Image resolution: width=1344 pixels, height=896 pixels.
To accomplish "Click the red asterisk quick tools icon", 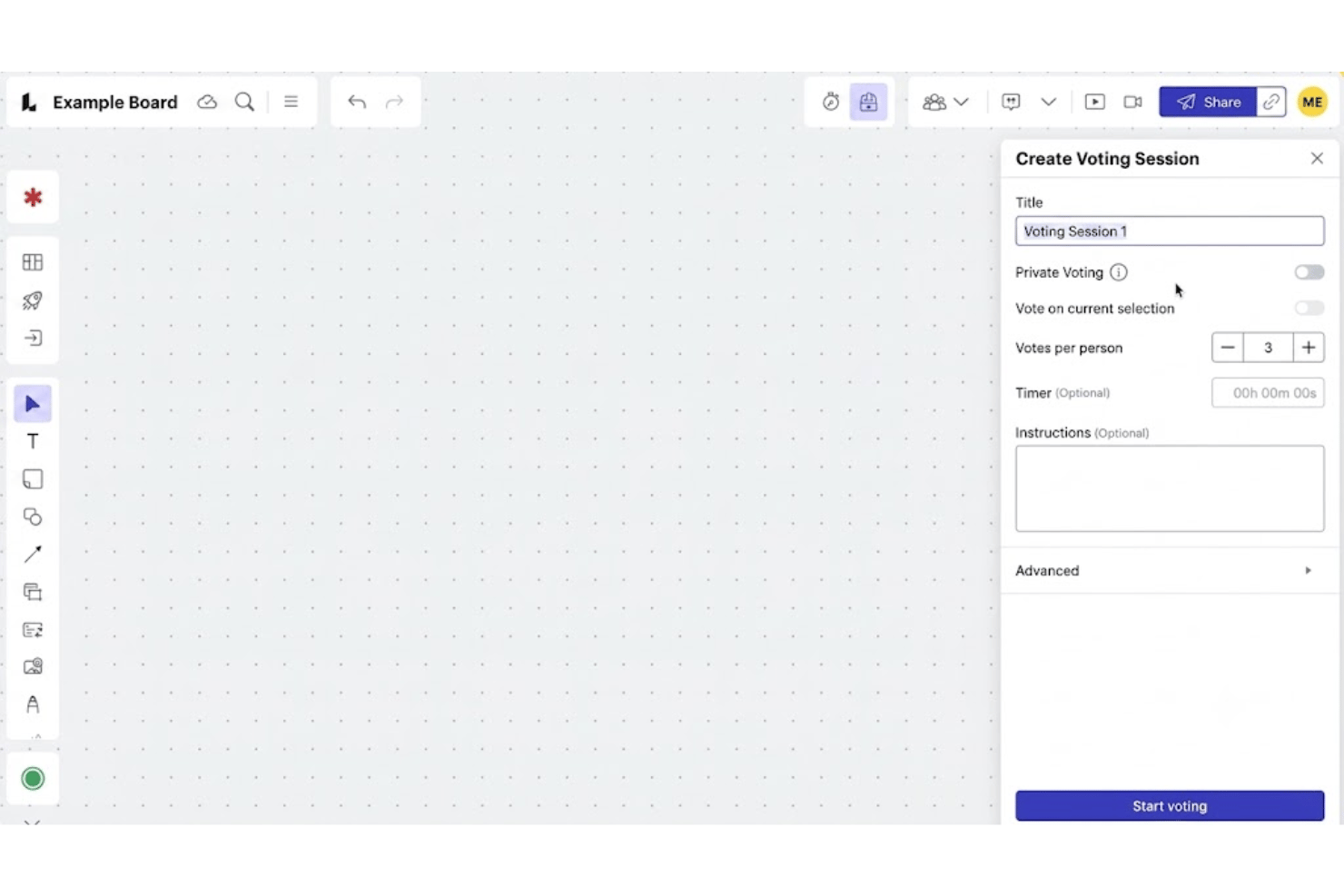I will tap(33, 197).
